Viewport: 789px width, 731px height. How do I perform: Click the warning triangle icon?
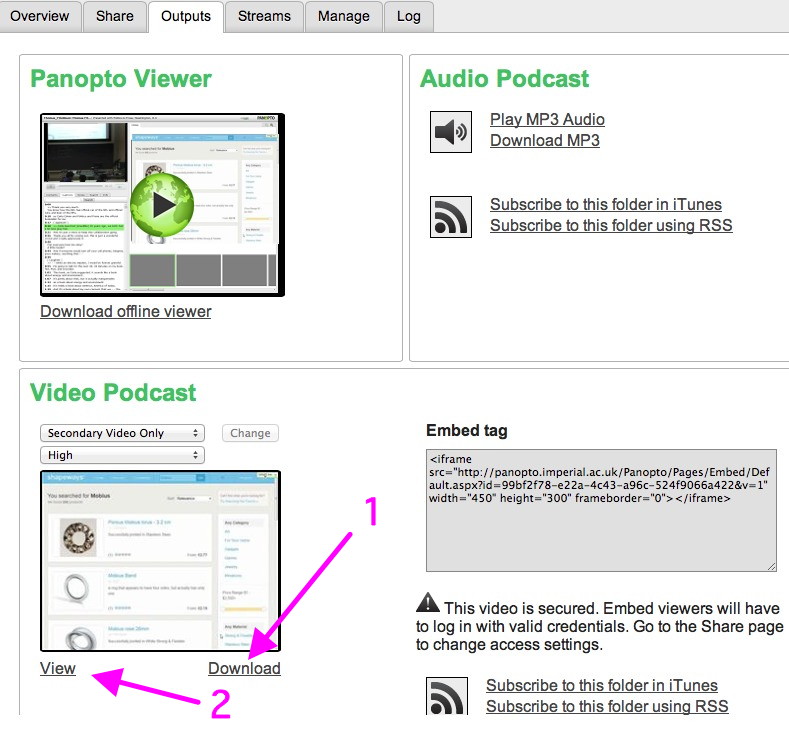pos(428,602)
